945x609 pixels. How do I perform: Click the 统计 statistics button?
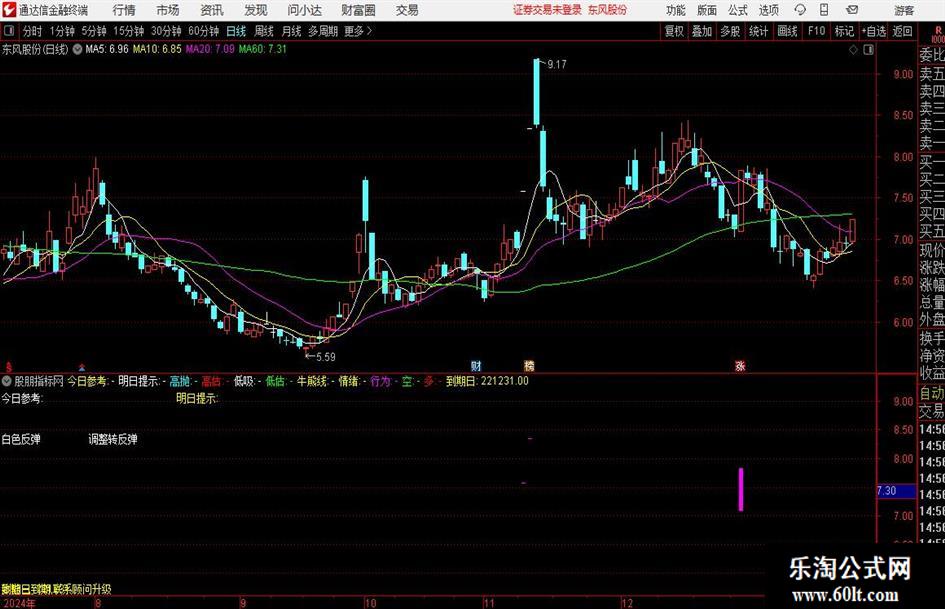click(758, 31)
